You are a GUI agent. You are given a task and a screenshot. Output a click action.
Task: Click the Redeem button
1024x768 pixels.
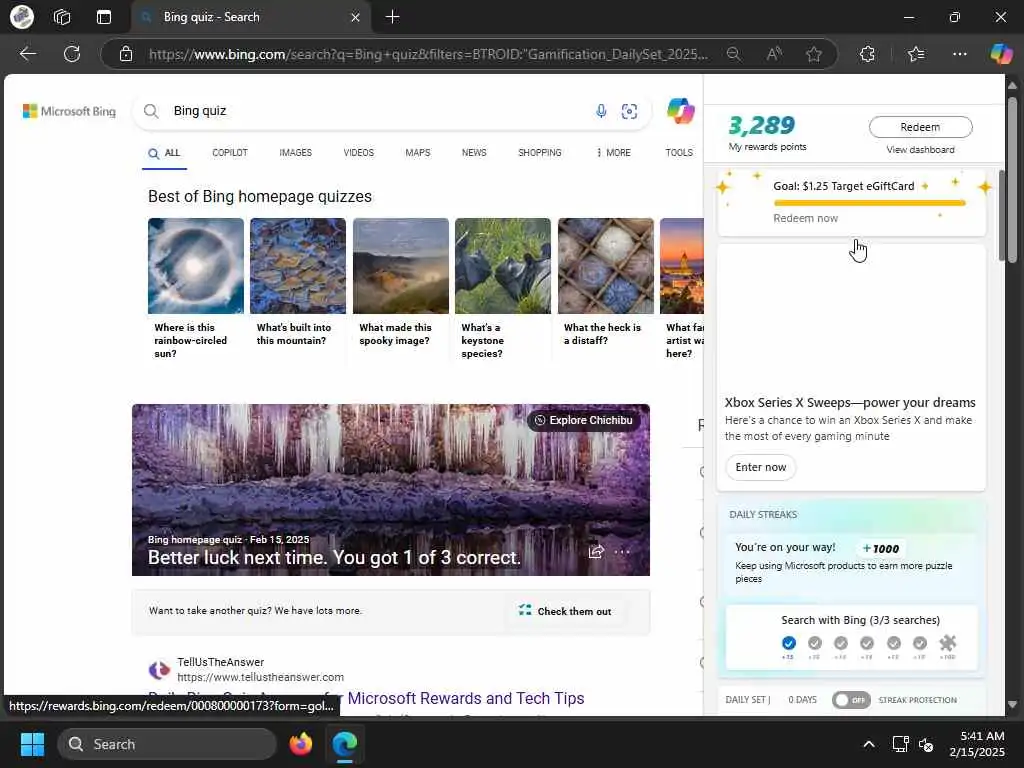(x=920, y=127)
